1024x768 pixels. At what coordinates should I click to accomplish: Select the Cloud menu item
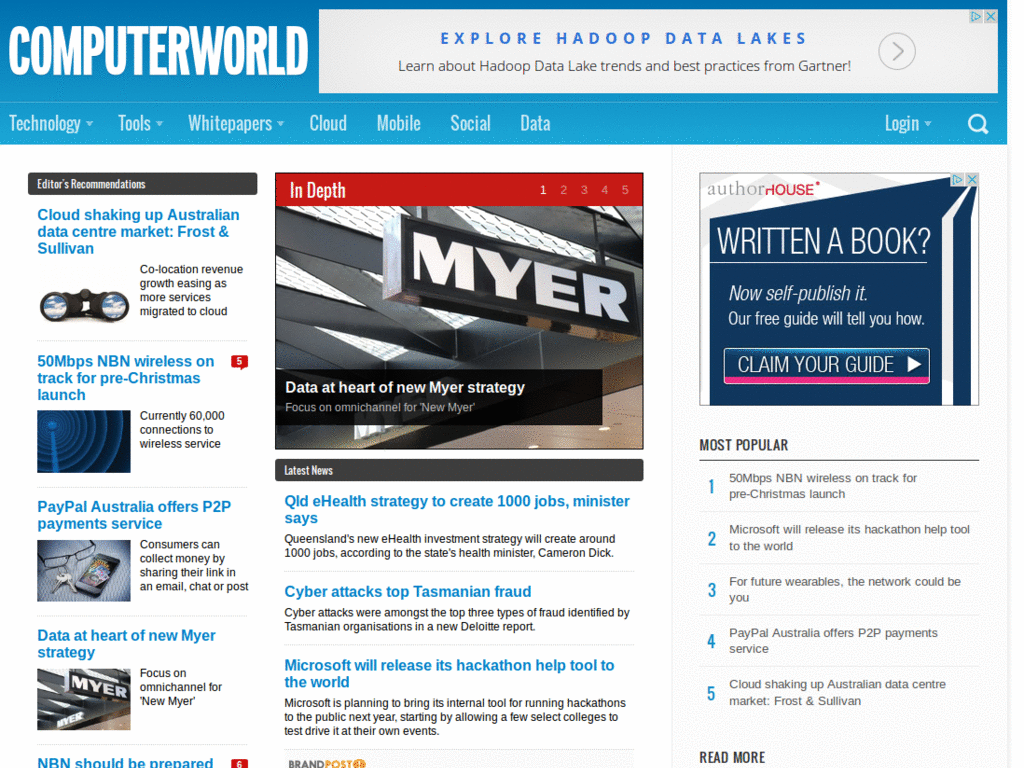[328, 123]
